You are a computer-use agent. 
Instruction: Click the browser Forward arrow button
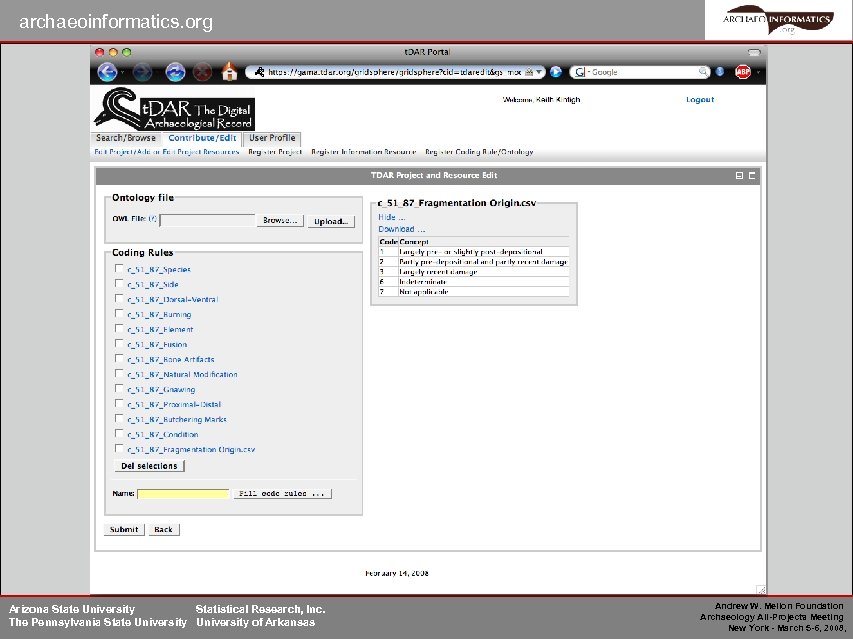pyautogui.click(x=142, y=72)
